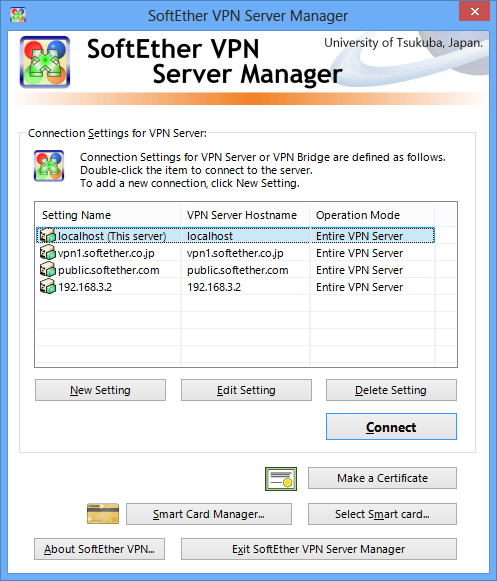Exit SoftEther VPN Server Manager
The image size is (497, 581).
coord(319,549)
